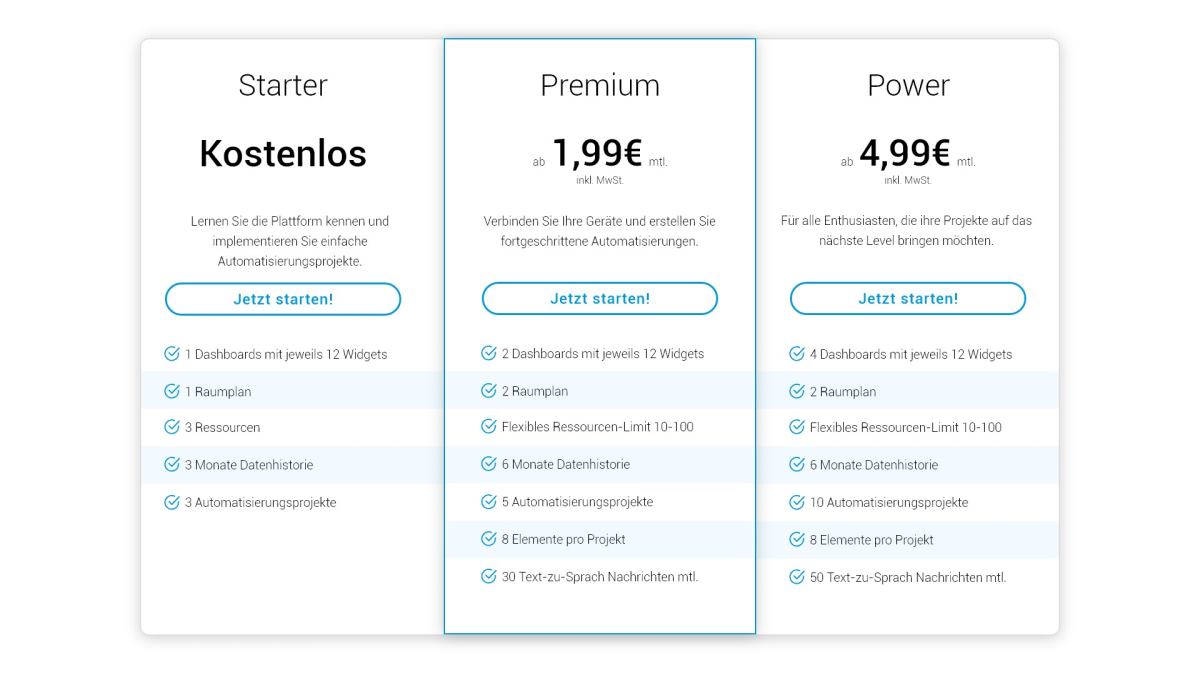The width and height of the screenshot is (1200, 675).
Task: Click the checkmark next to "10 Automatisierungsprojekte"
Action: point(795,501)
